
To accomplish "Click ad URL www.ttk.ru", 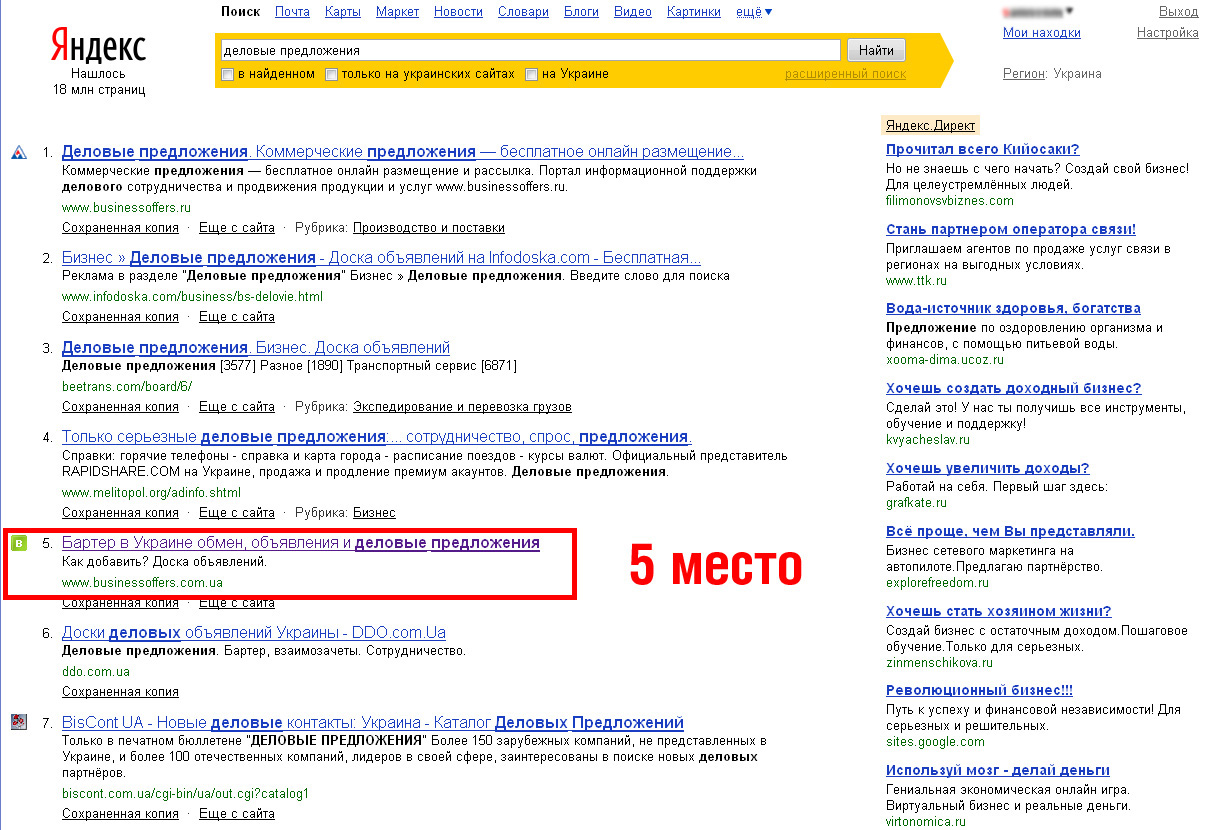I will pyautogui.click(x=916, y=281).
